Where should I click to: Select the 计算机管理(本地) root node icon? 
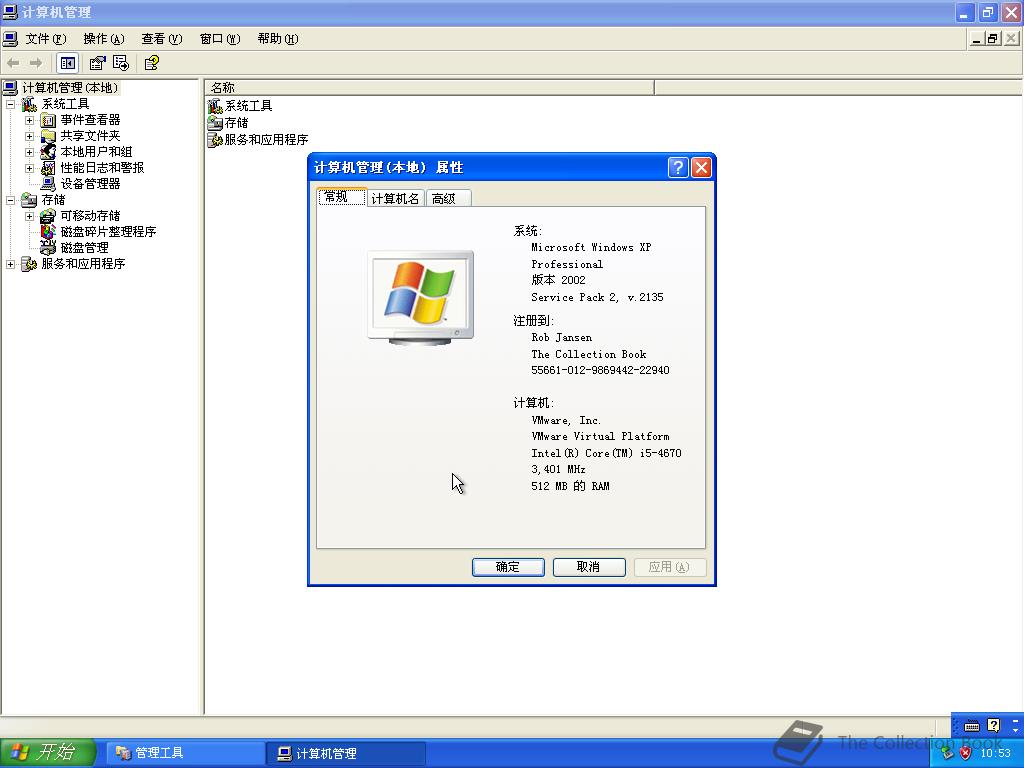(x=10, y=88)
